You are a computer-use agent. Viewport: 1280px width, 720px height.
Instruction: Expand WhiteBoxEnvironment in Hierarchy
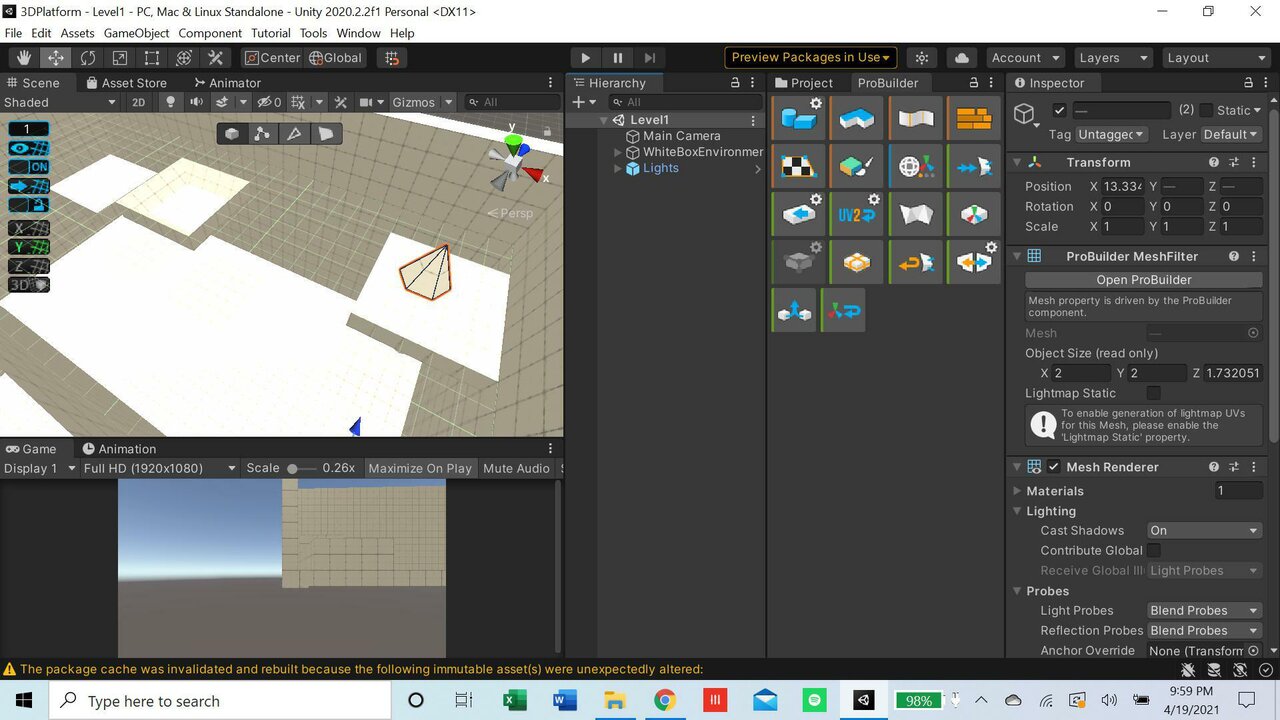(x=618, y=152)
